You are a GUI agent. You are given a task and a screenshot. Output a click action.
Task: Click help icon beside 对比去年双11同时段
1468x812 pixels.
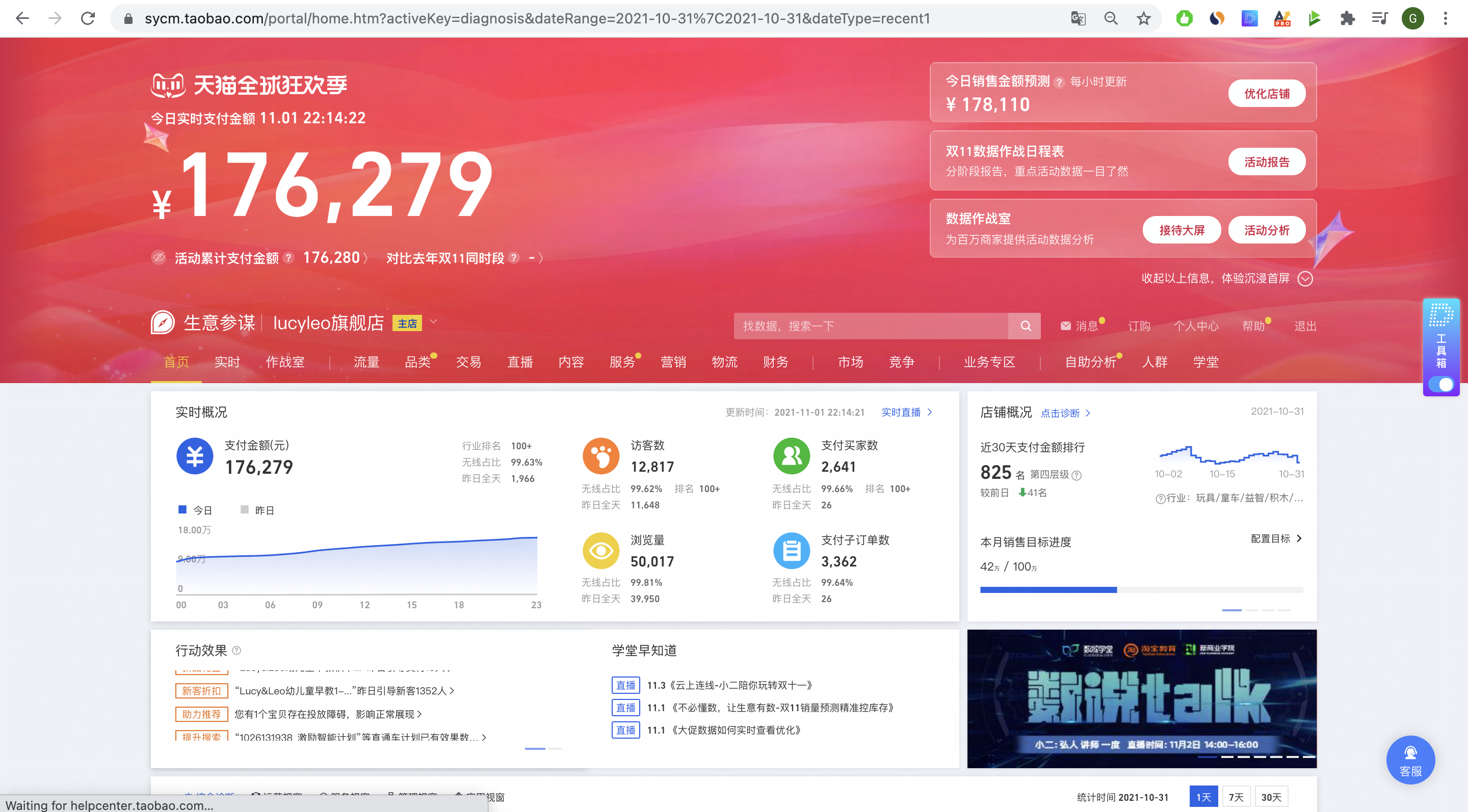point(514,258)
